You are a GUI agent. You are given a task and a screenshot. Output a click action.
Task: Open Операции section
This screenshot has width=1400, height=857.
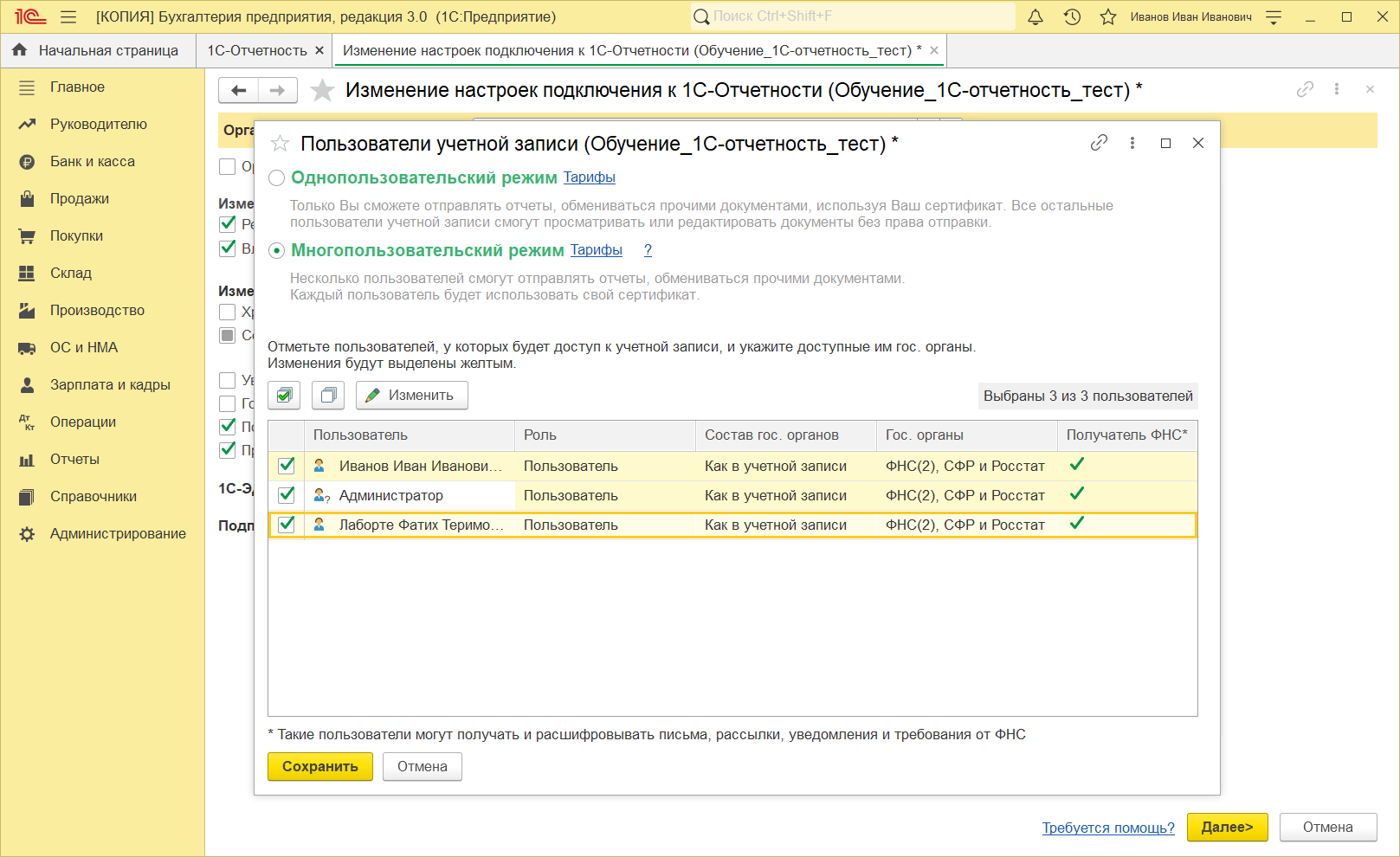click(x=83, y=422)
